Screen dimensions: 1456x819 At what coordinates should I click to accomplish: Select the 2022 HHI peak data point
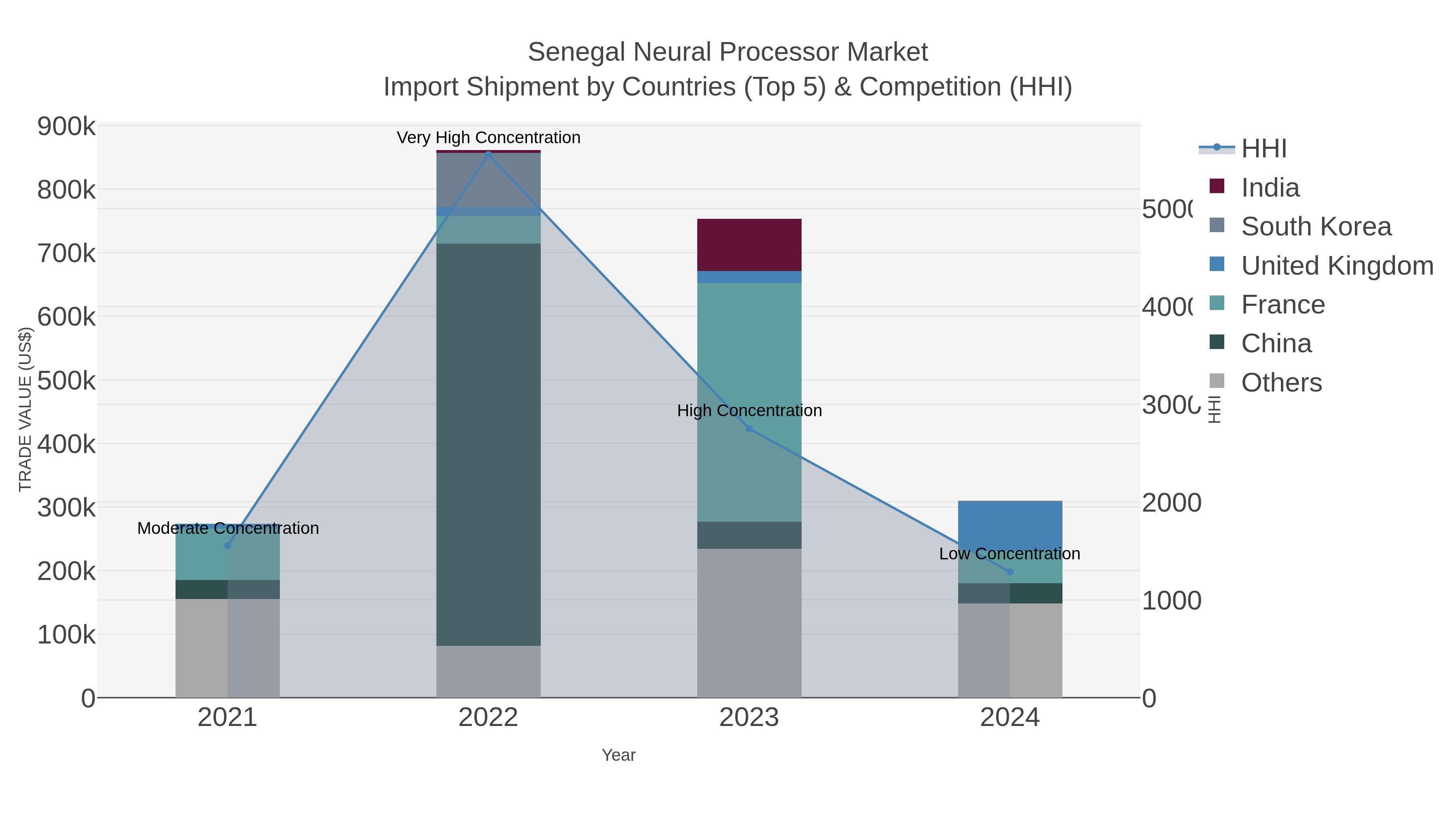[x=488, y=154]
